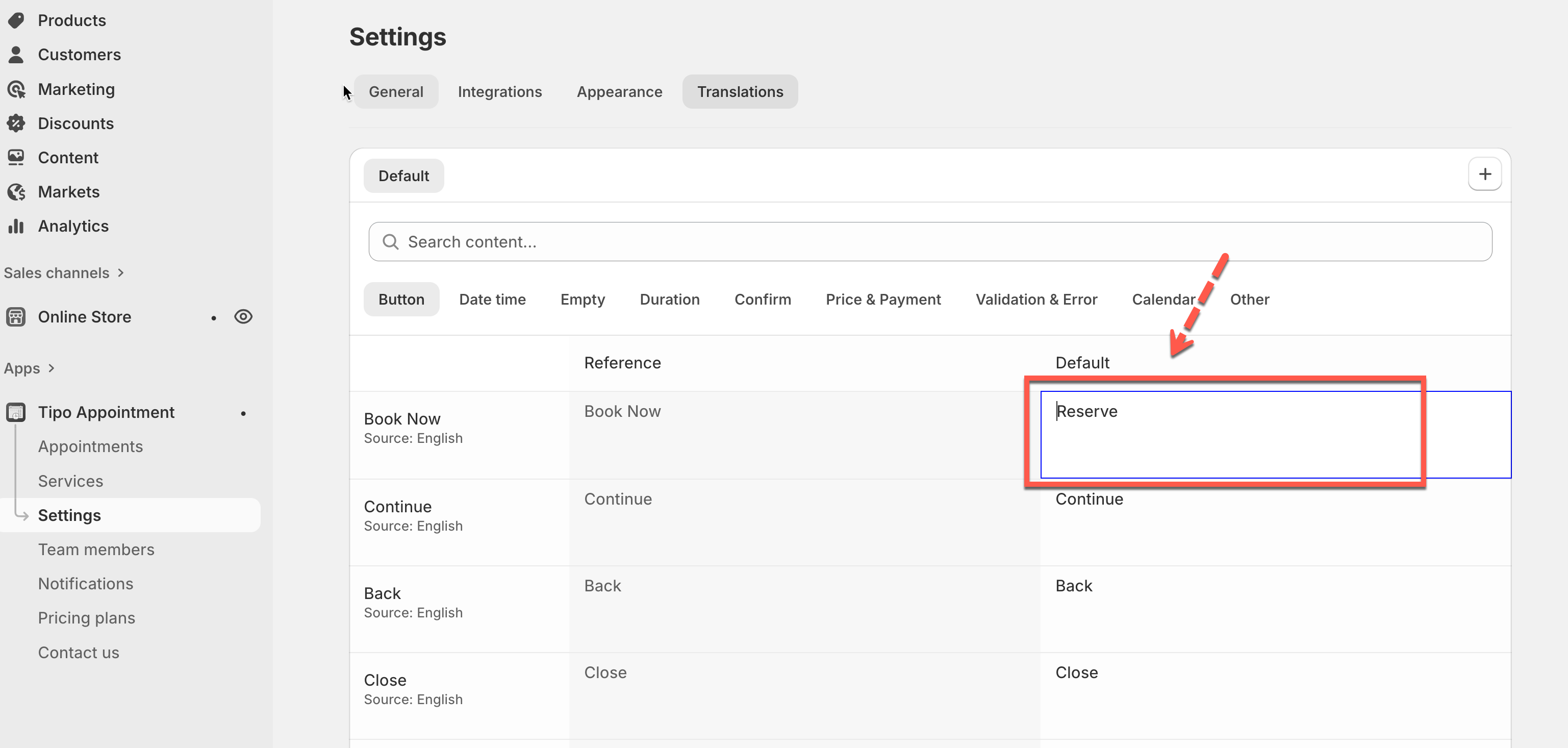Click the Discounts badge icon
Screen dimensions: 1568x748
(16, 123)
